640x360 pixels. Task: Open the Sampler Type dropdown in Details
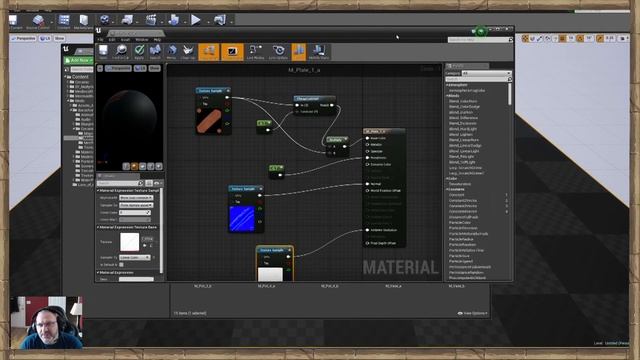pos(135,258)
